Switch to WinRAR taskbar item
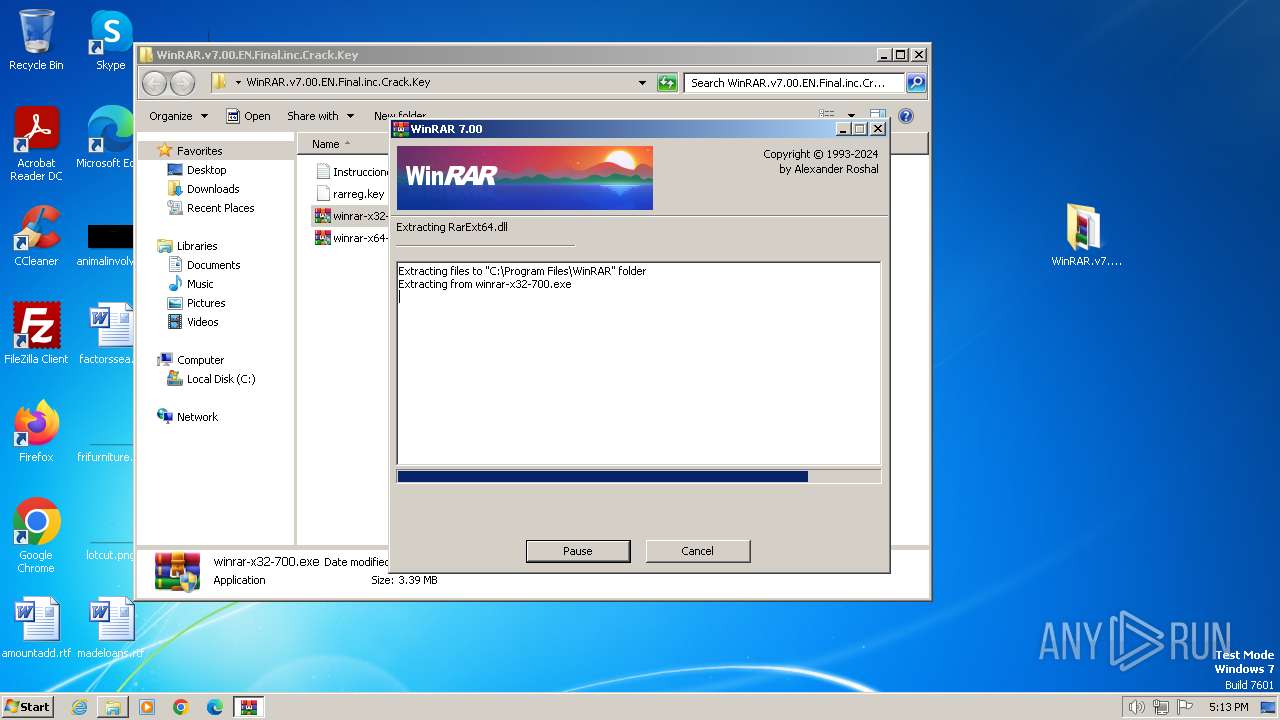1280x720 pixels. tap(249, 707)
